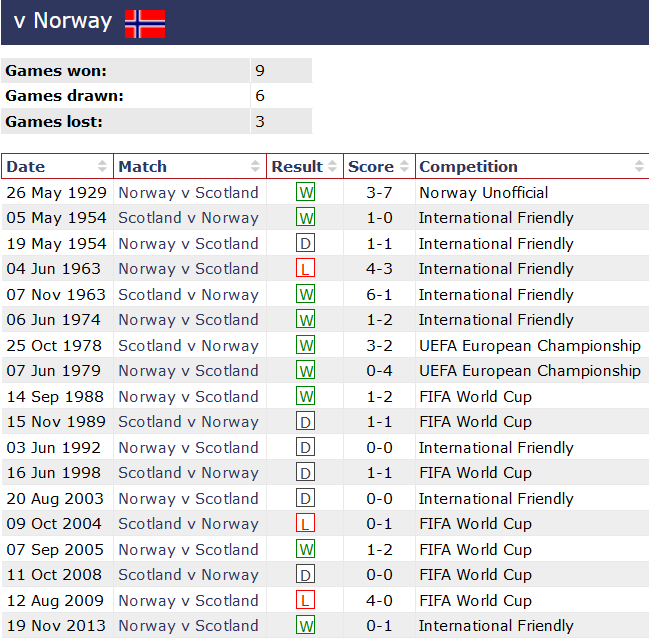This screenshot has width=649, height=640.
Task: Click the Games won value cell
Action: (x=280, y=71)
